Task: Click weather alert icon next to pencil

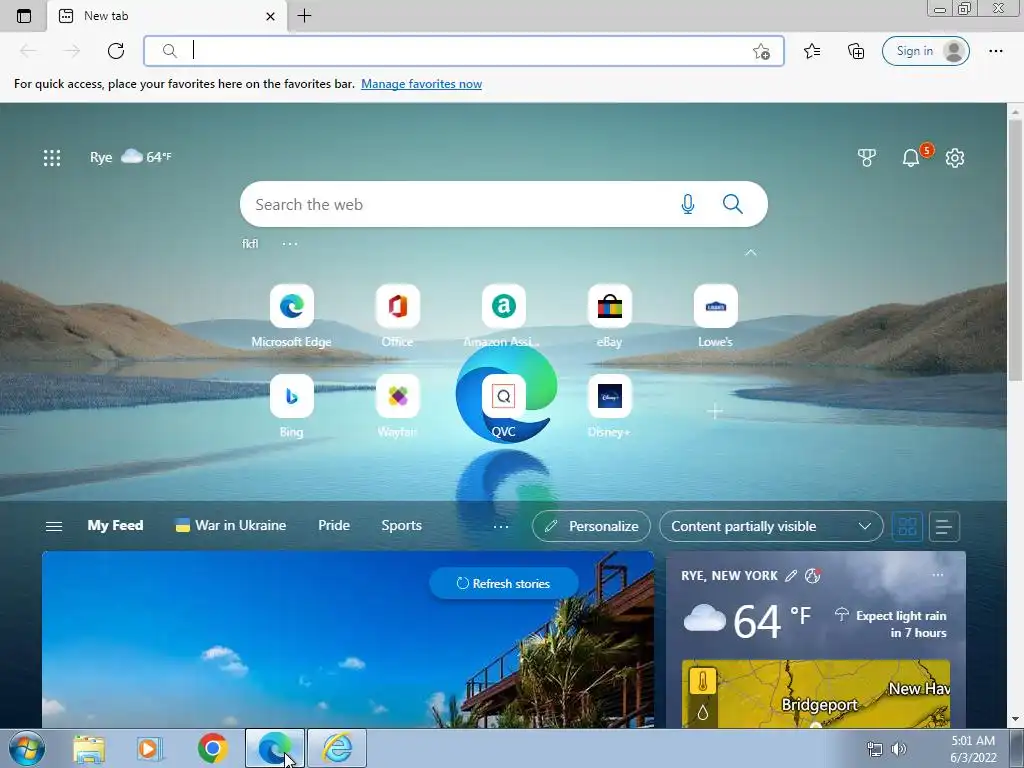Action: pos(812,575)
